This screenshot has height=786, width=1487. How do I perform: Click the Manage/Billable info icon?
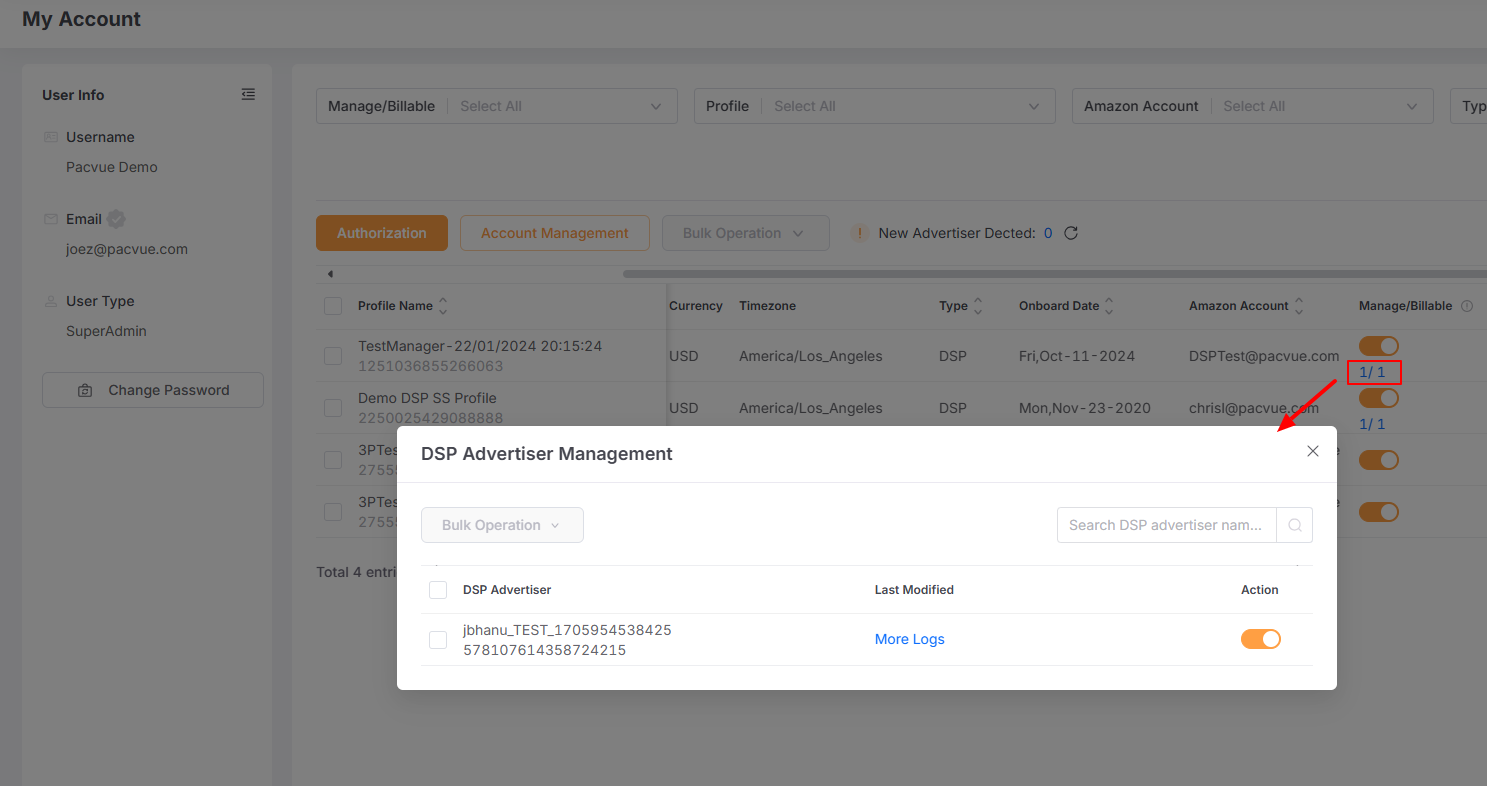pos(1467,306)
